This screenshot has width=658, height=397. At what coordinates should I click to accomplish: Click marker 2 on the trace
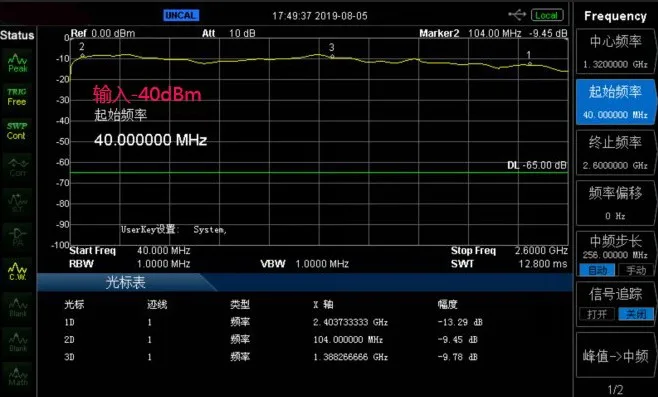point(82,55)
